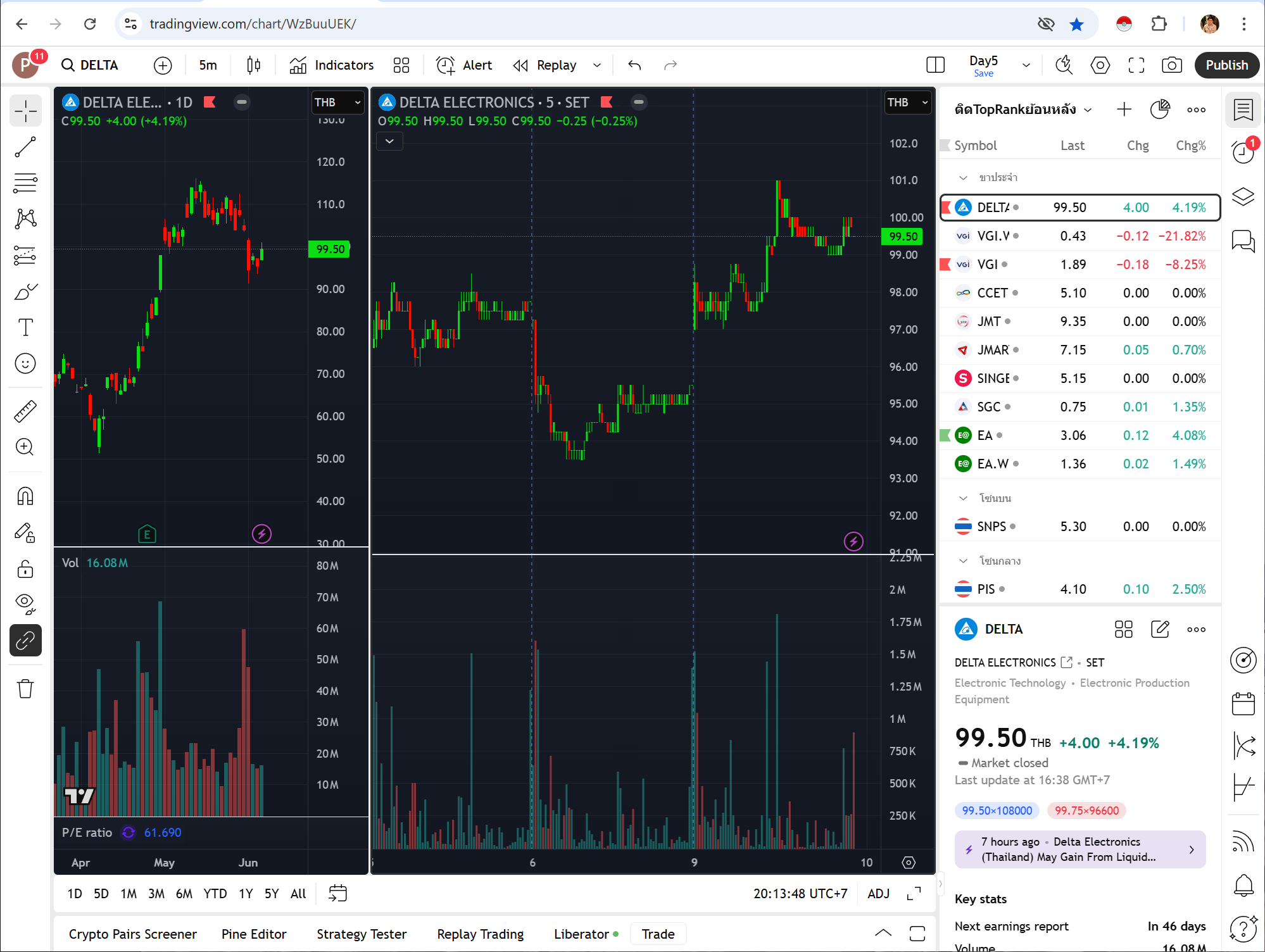This screenshot has height=952, width=1265.
Task: Remove all drawings using the trash icon
Action: [25, 689]
